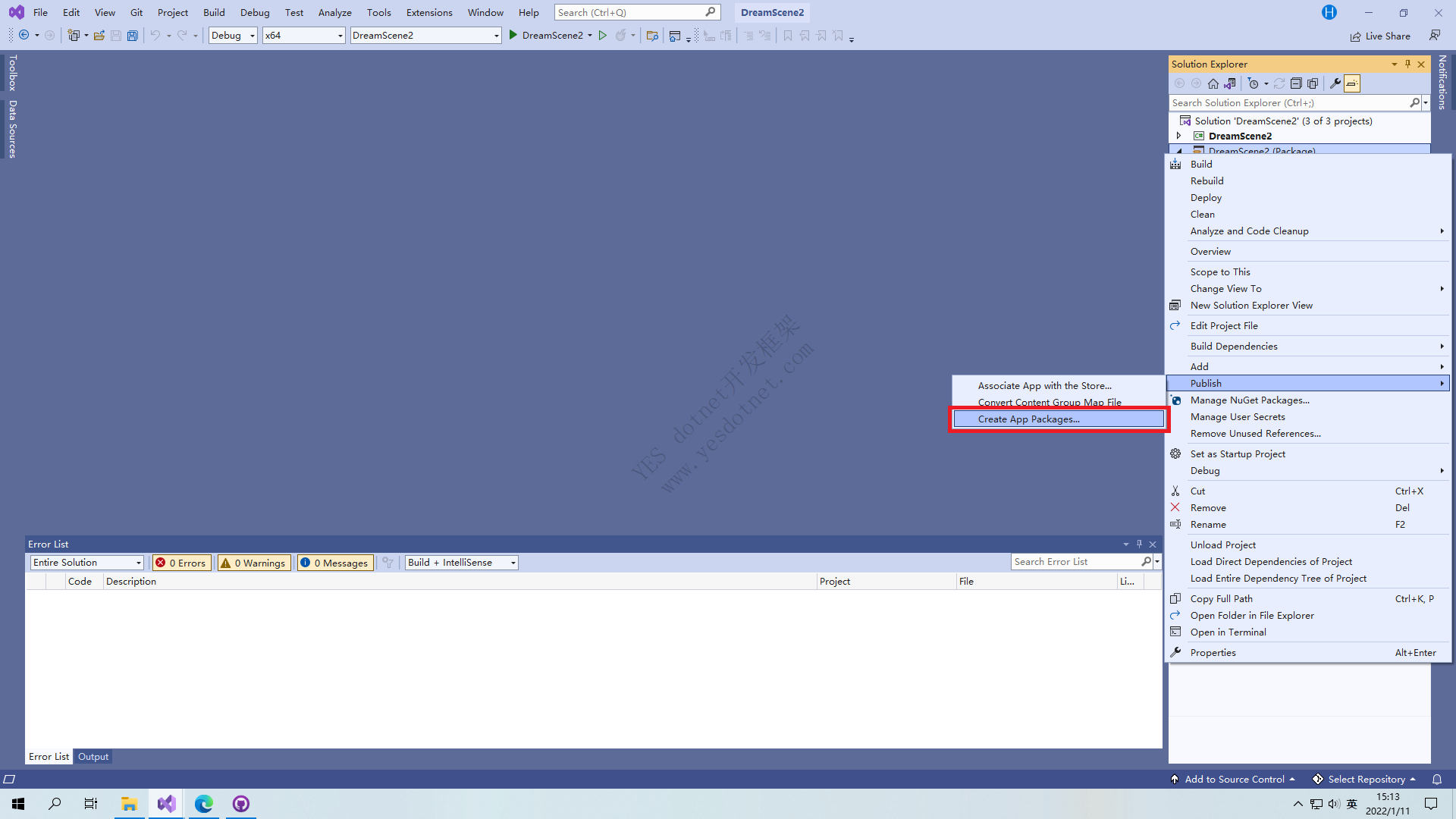This screenshot has width=1456, height=819.
Task: Click Switch Views icon in Solution Explorer
Action: click(1230, 83)
